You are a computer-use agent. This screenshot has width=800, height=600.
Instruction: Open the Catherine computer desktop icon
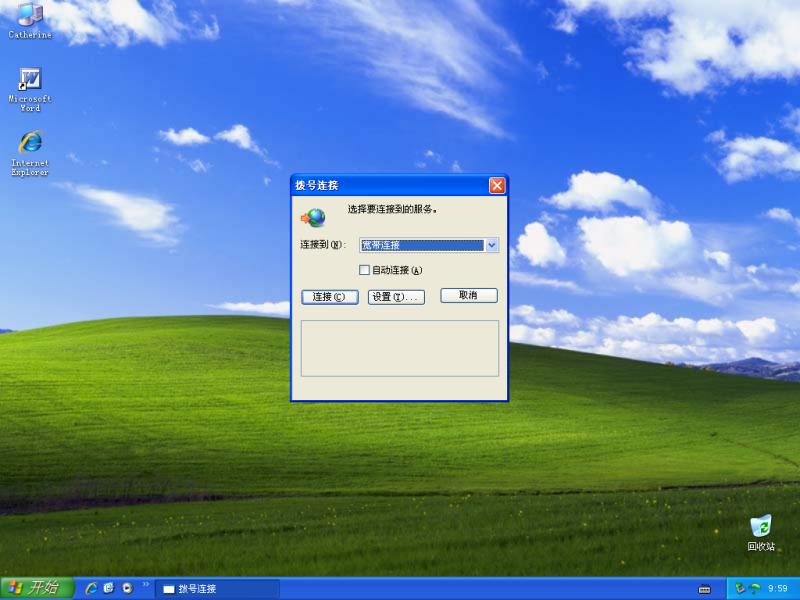[30, 20]
